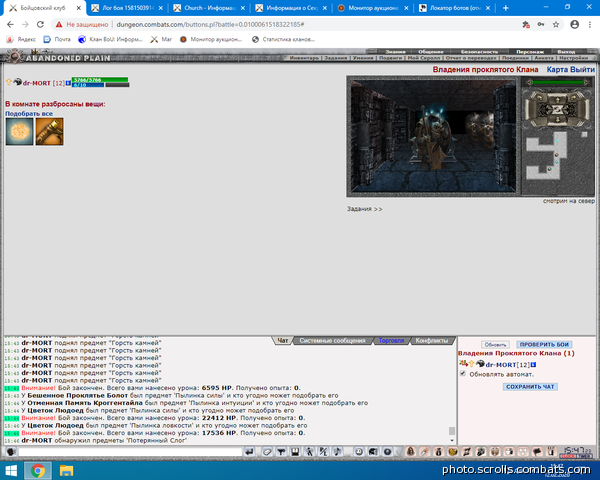Open the smiley face emoticons icon

click(359, 452)
